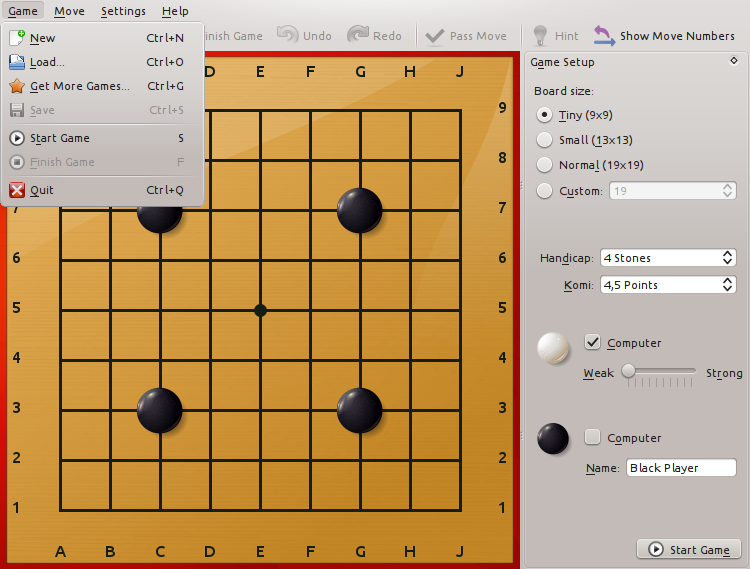Select the Small (13x13) board size
Screen dimensions: 750x569
(545, 140)
